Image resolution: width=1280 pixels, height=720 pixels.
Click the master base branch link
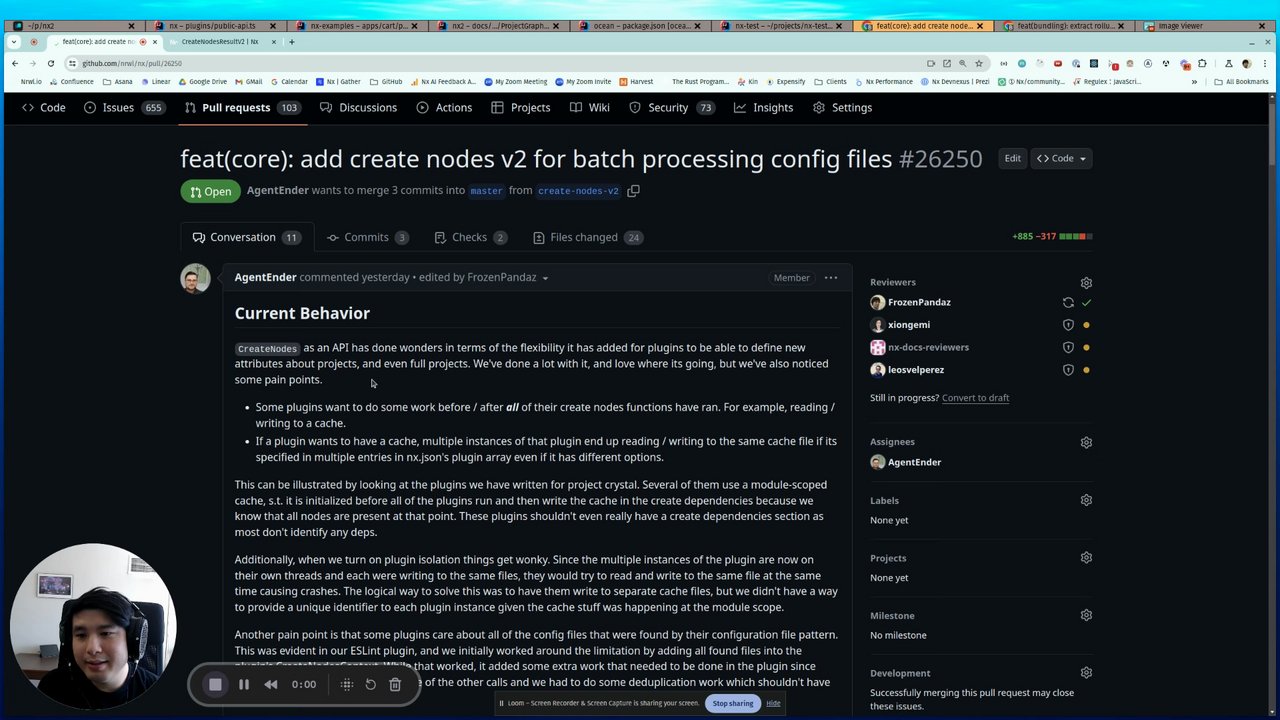pyautogui.click(x=486, y=191)
